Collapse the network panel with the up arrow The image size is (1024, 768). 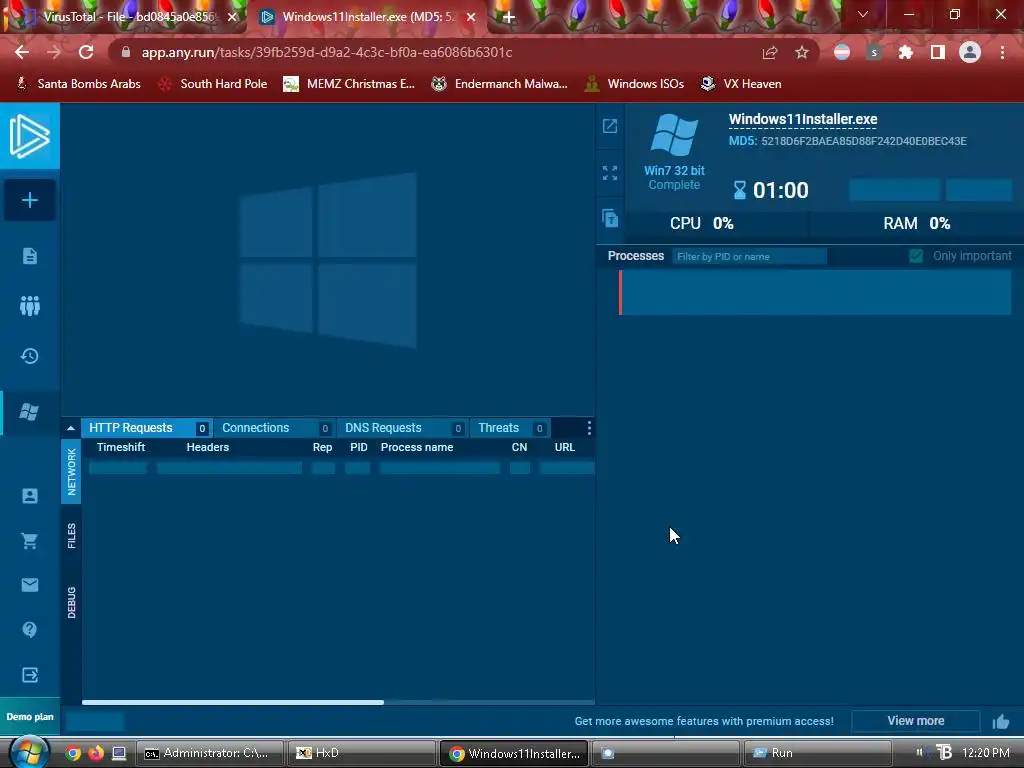[71, 428]
